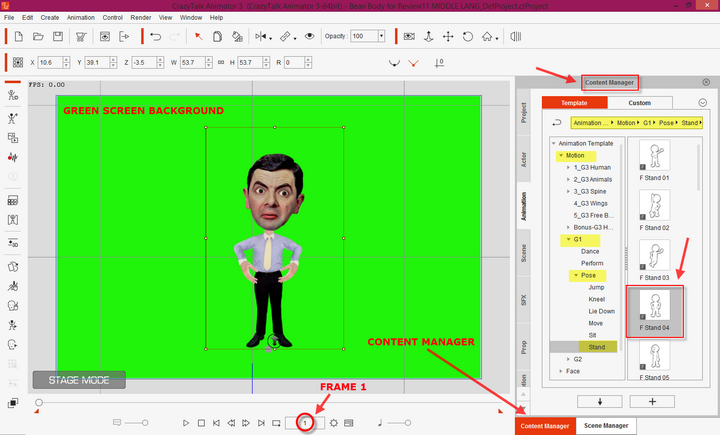Image resolution: width=720 pixels, height=435 pixels.
Task: Increase the Z value with stepper
Action: click(x=160, y=60)
